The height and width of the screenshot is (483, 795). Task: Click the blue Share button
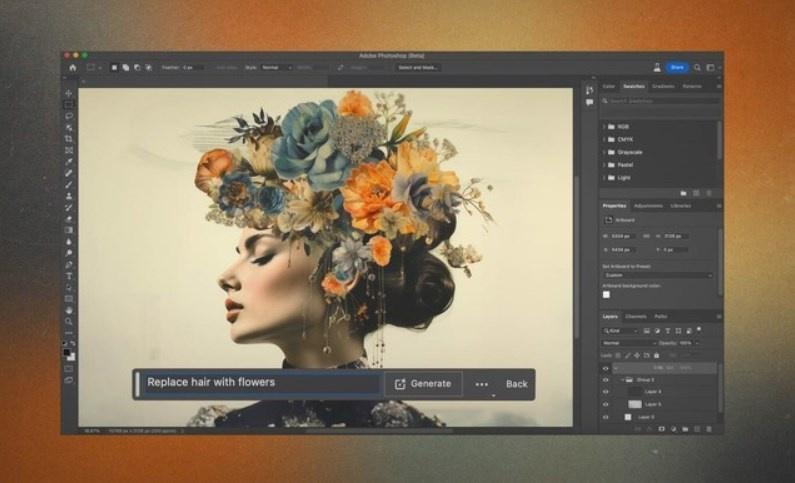click(677, 67)
